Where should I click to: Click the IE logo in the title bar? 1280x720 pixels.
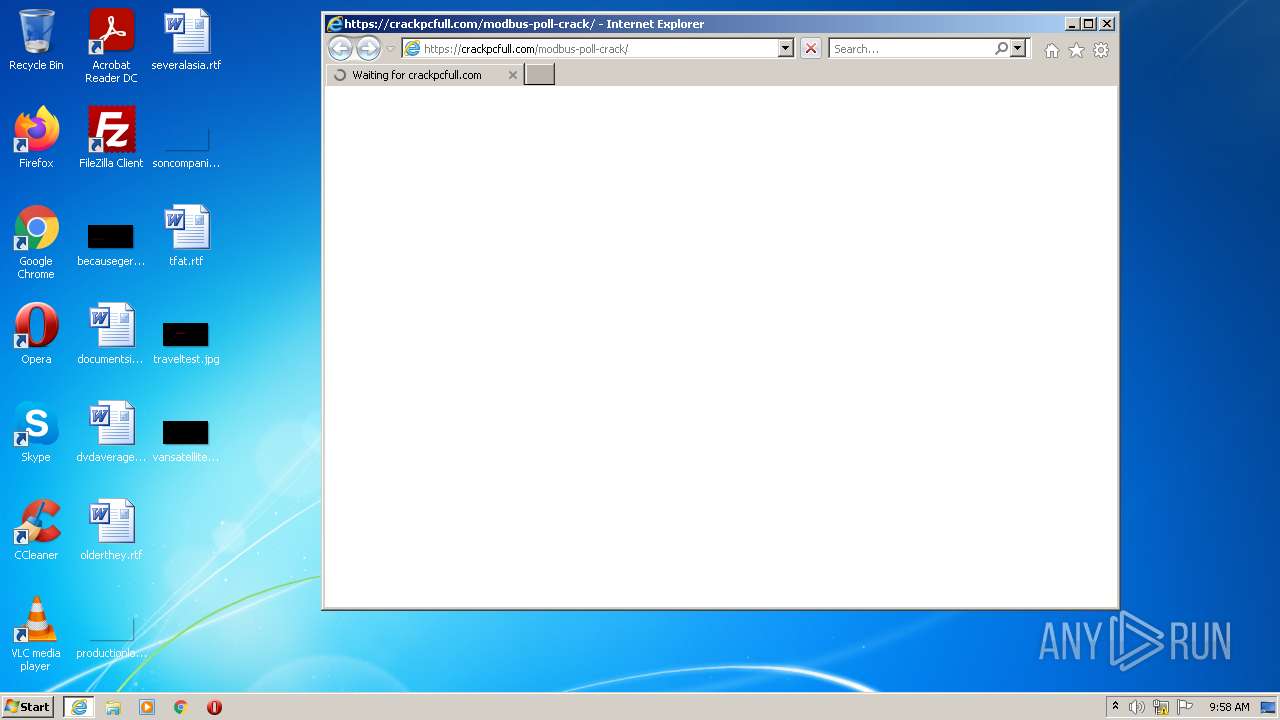pos(335,24)
